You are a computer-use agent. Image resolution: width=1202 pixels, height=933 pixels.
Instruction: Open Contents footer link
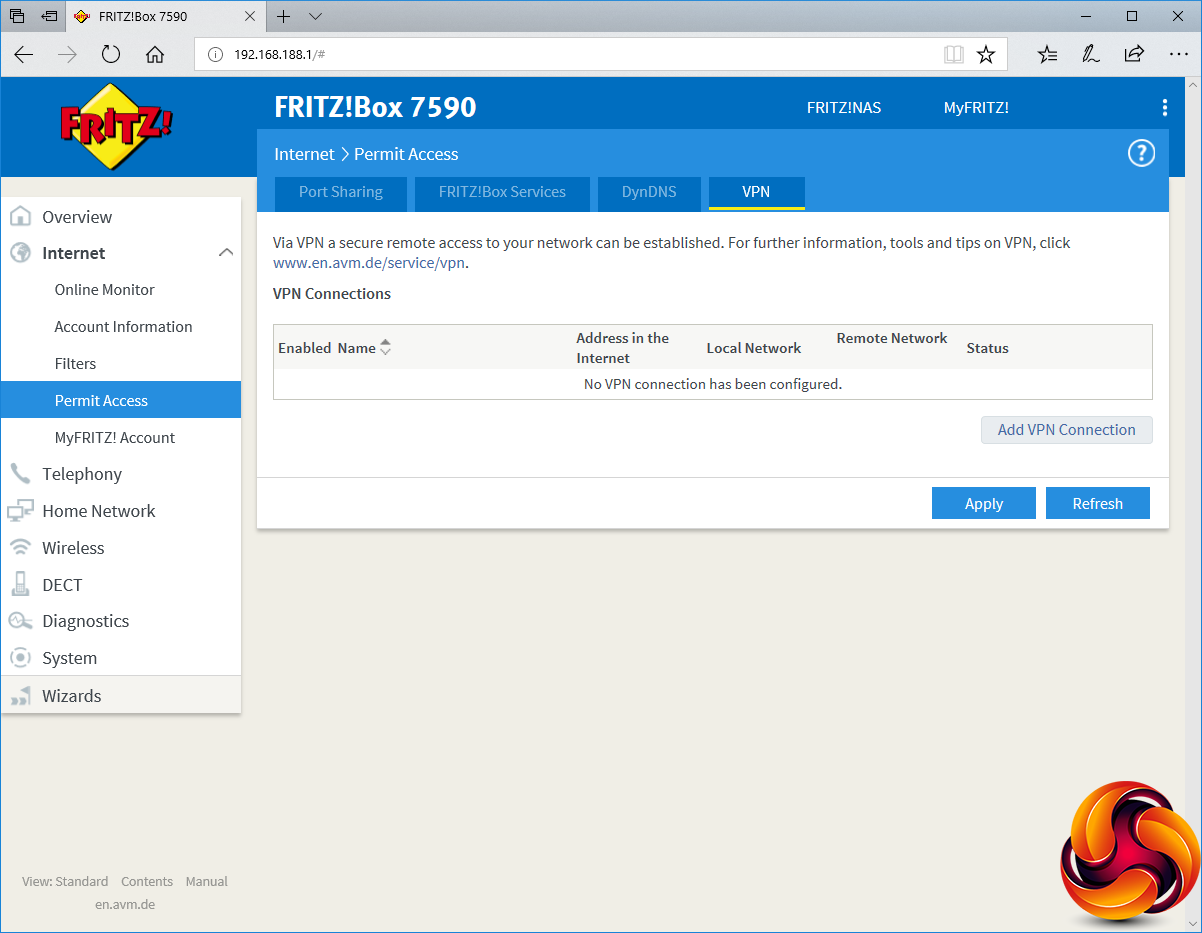[147, 881]
